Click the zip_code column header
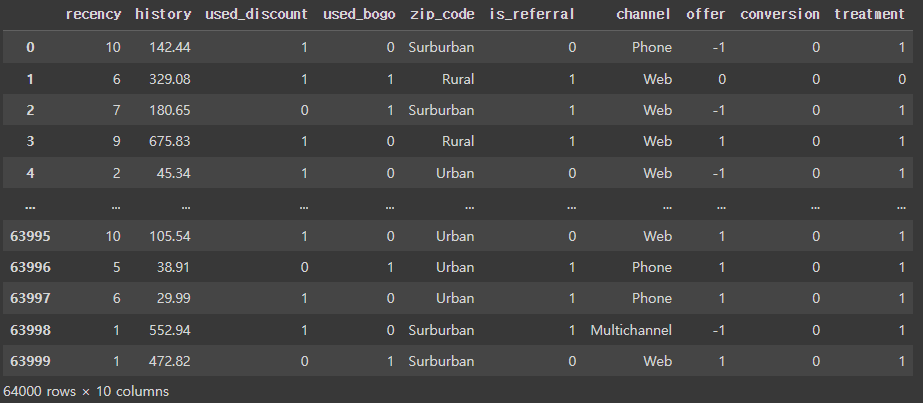Image resolution: width=923 pixels, height=403 pixels. click(x=441, y=14)
